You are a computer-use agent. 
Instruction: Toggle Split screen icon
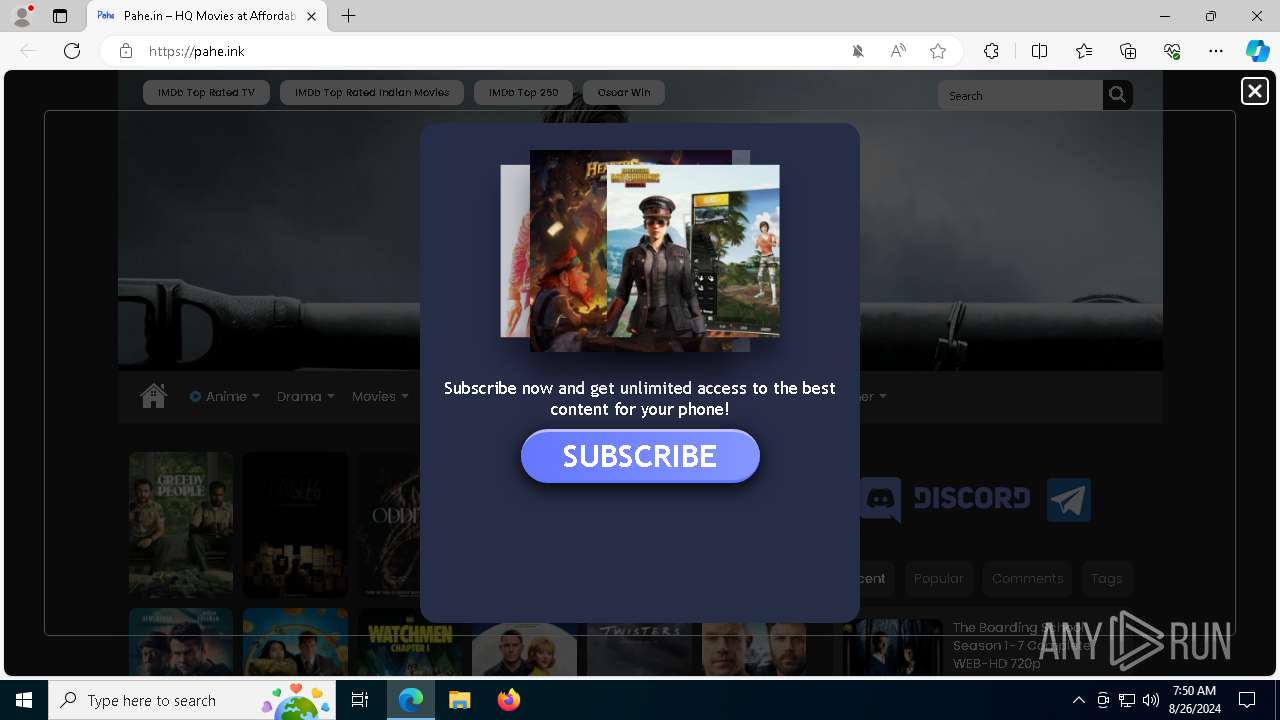(x=1039, y=51)
